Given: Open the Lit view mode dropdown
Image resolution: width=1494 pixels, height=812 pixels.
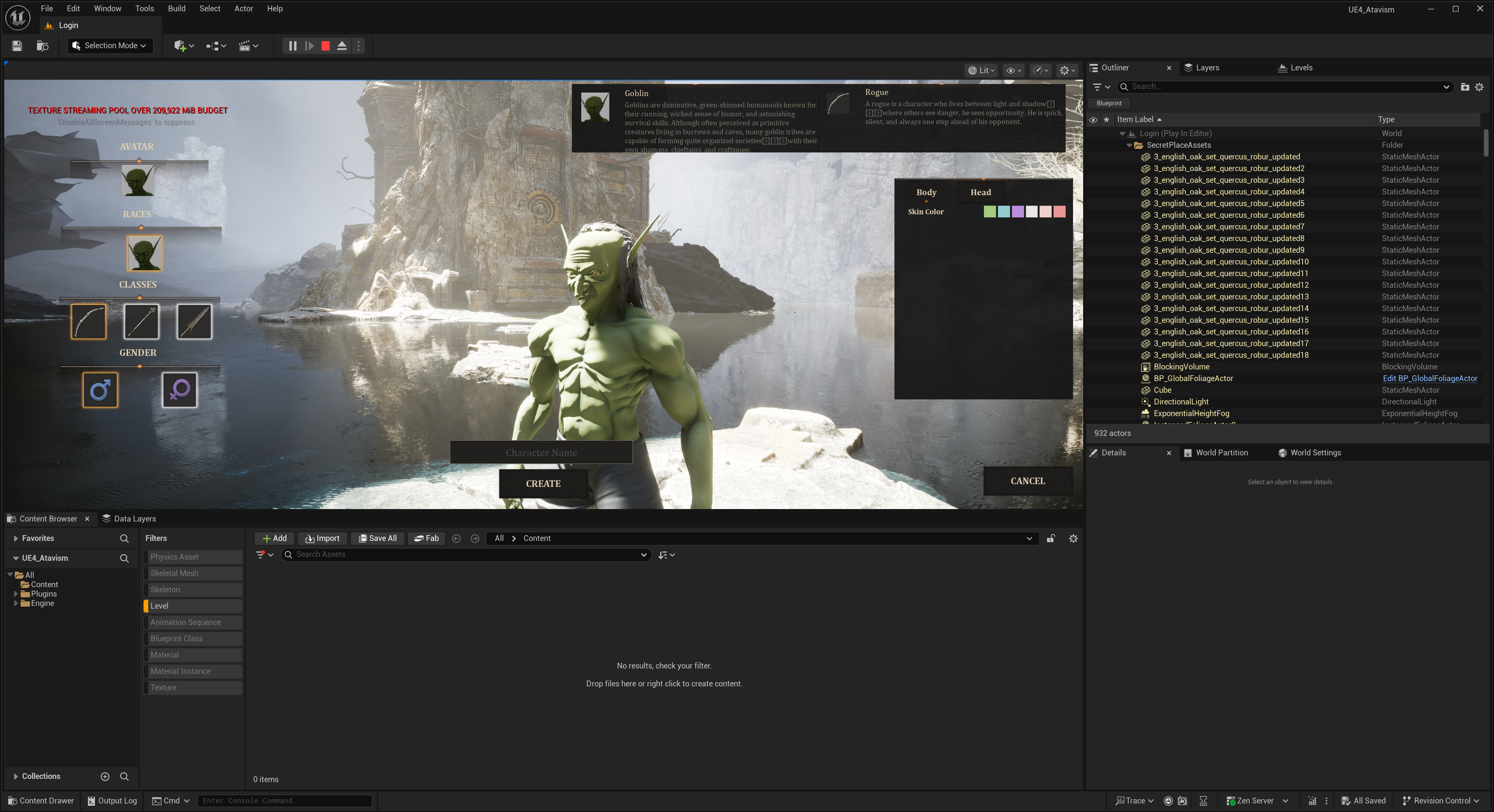Looking at the screenshot, I should pos(981,70).
